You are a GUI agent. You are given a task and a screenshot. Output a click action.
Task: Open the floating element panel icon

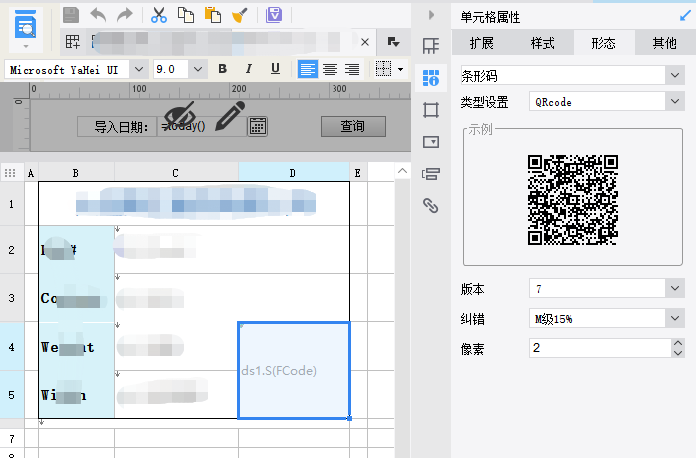coord(431,110)
